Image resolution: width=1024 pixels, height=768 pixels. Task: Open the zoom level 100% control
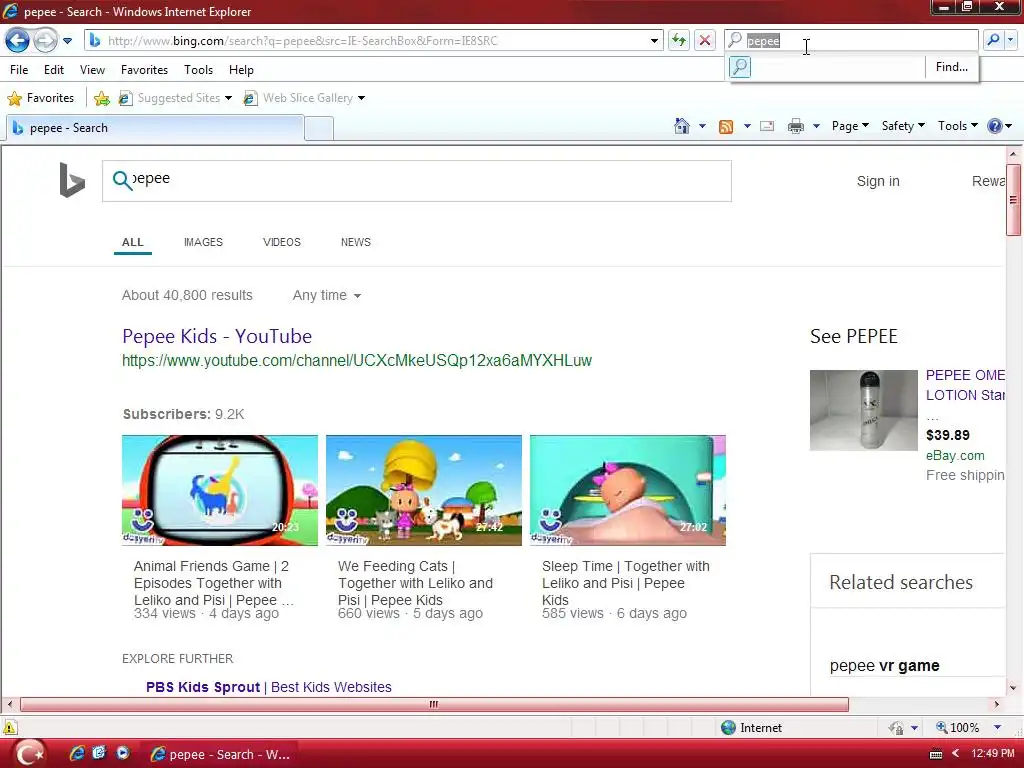pyautogui.click(x=968, y=728)
